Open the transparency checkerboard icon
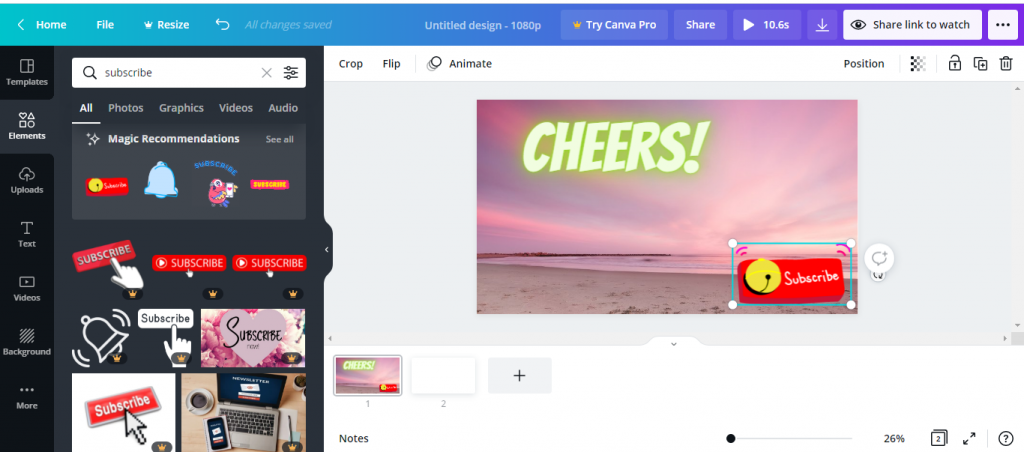Viewport: 1024px width, 452px height. 918,64
